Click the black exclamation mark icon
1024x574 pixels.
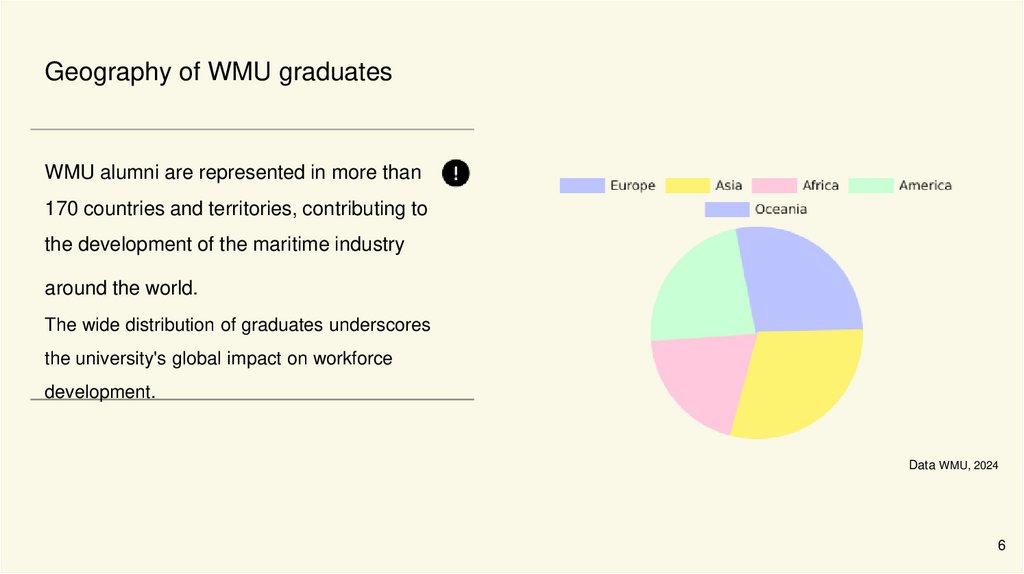pyautogui.click(x=455, y=172)
